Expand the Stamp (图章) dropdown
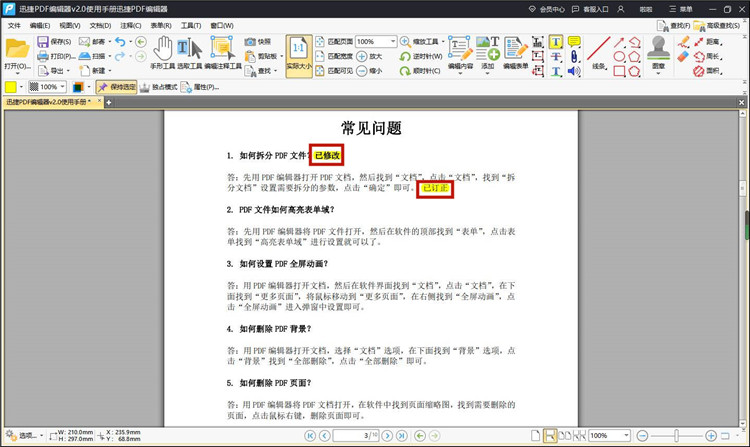750x447 pixels. coord(659,73)
